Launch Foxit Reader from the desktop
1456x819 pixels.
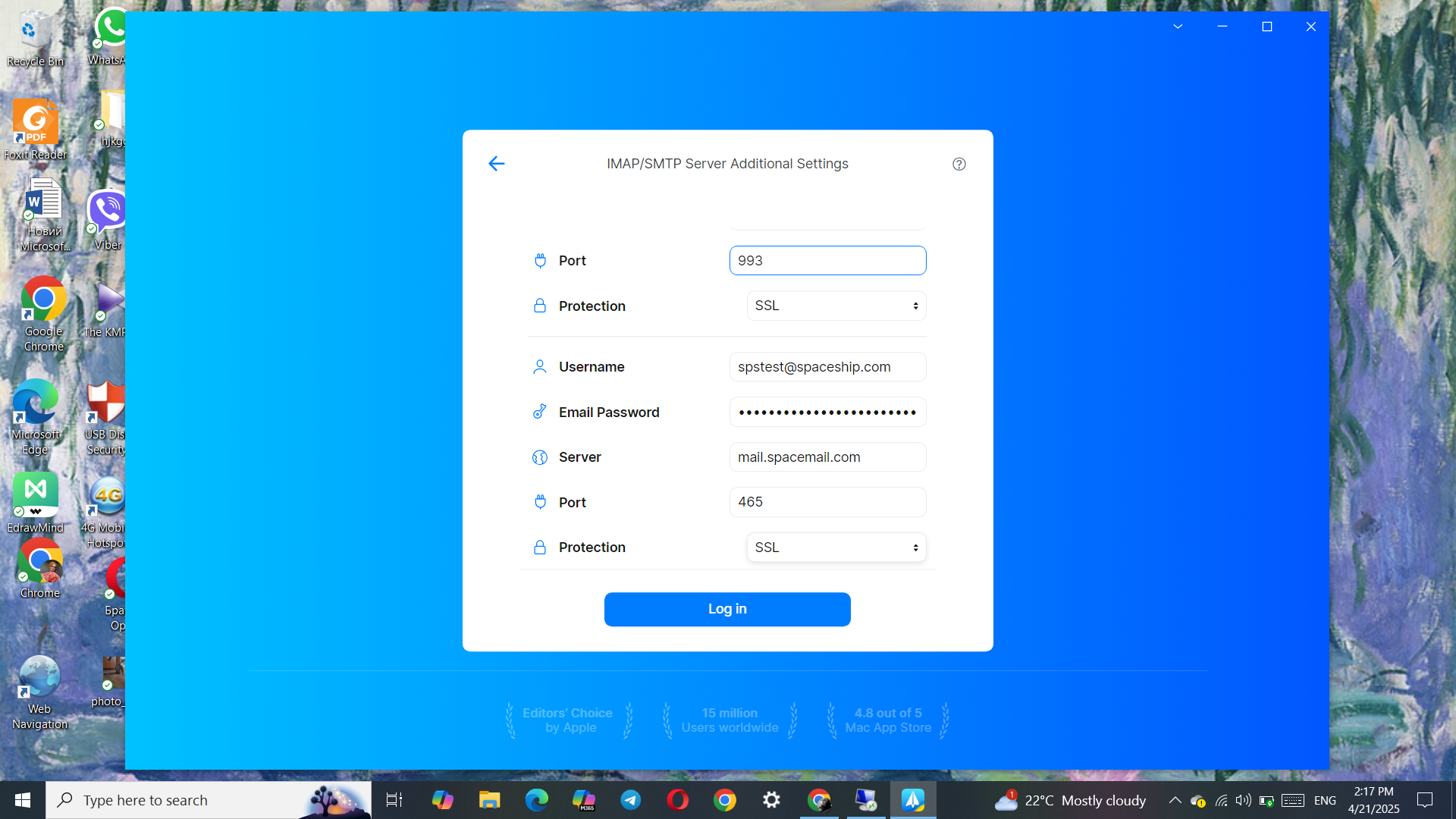click(x=35, y=121)
